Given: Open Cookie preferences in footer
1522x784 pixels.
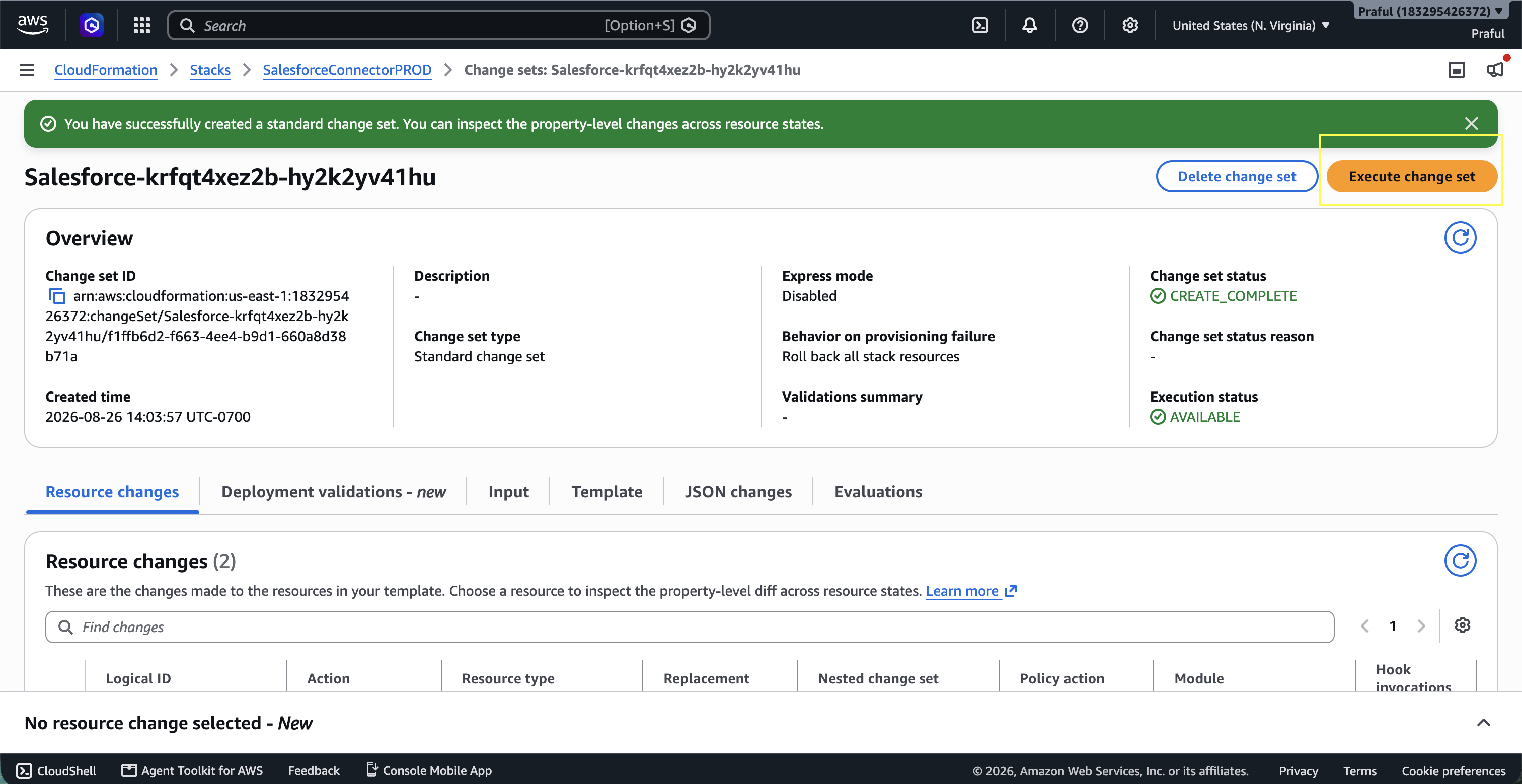Looking at the screenshot, I should click(1454, 770).
